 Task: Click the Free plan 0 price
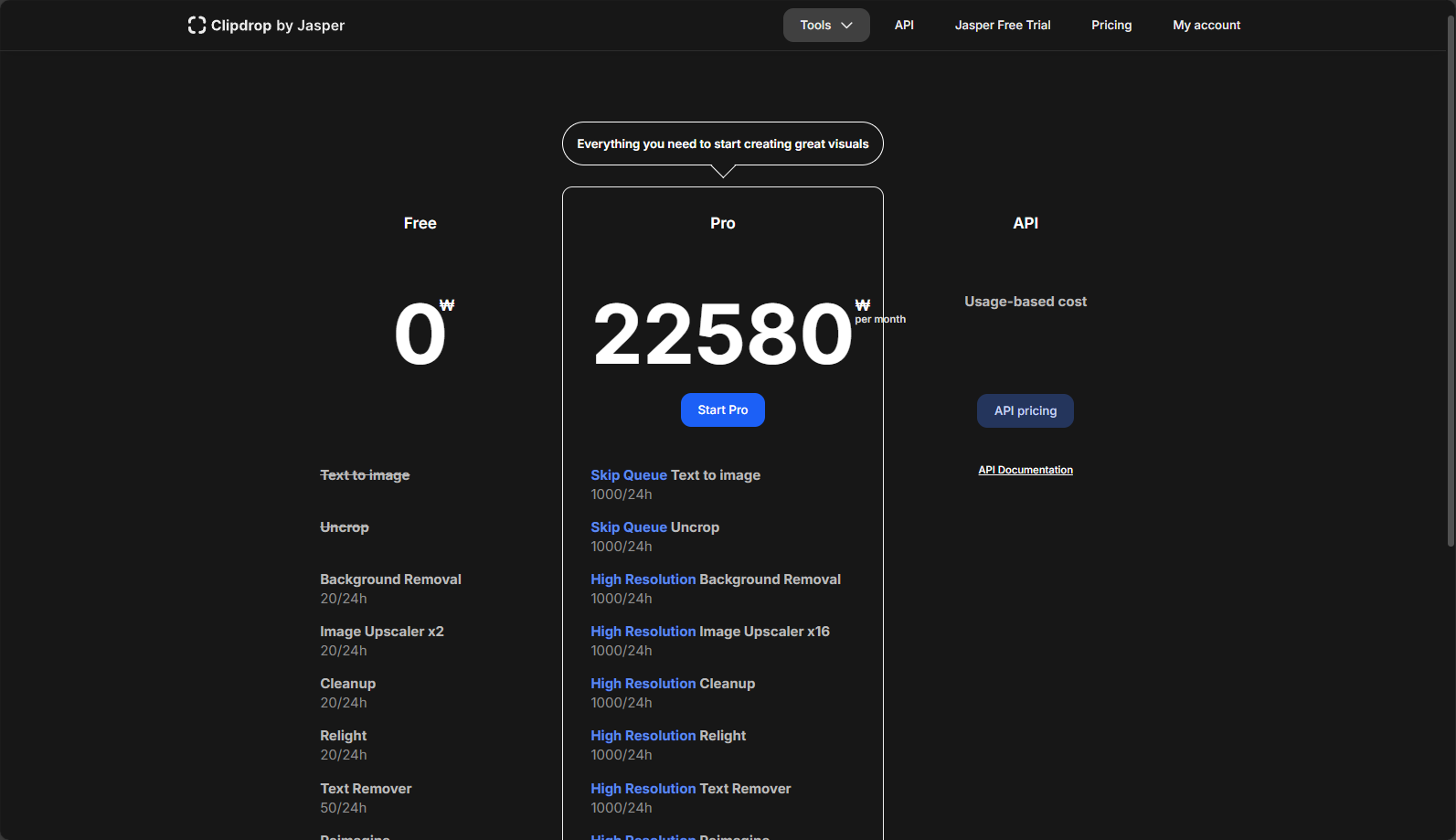click(x=420, y=334)
